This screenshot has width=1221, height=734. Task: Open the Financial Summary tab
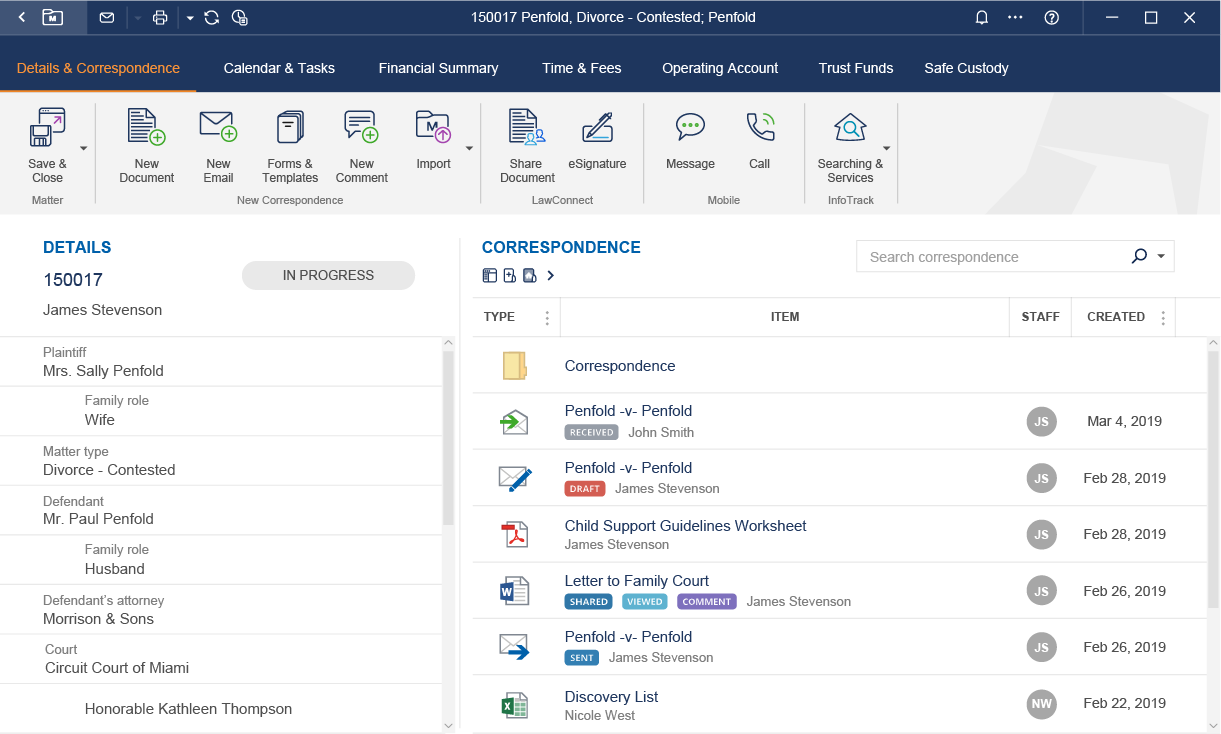438,68
